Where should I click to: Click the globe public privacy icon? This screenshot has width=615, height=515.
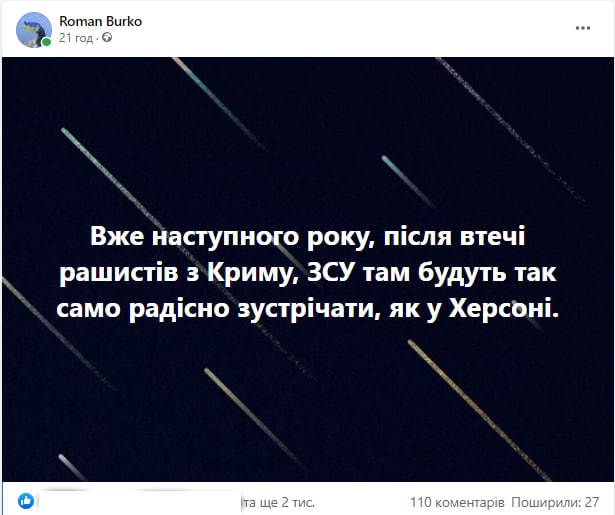click(107, 38)
